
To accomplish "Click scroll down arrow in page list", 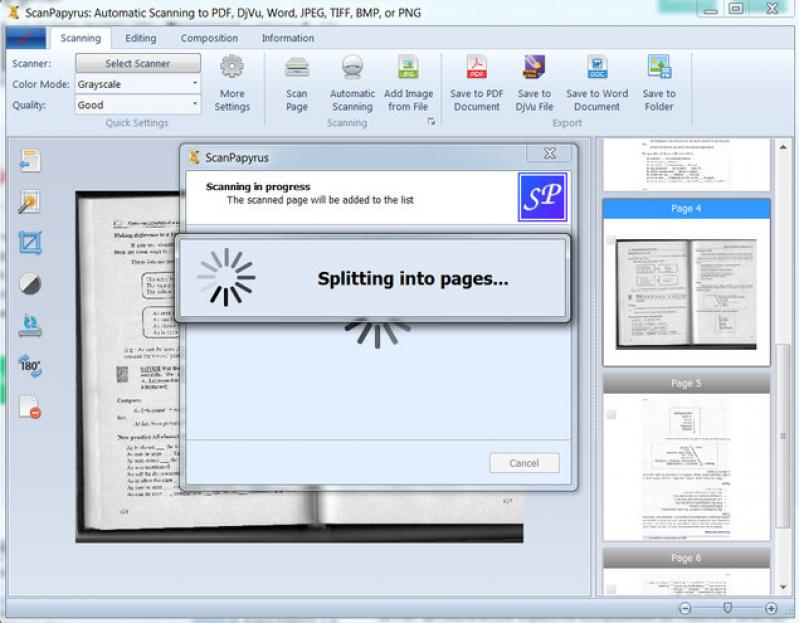I will coord(783,587).
